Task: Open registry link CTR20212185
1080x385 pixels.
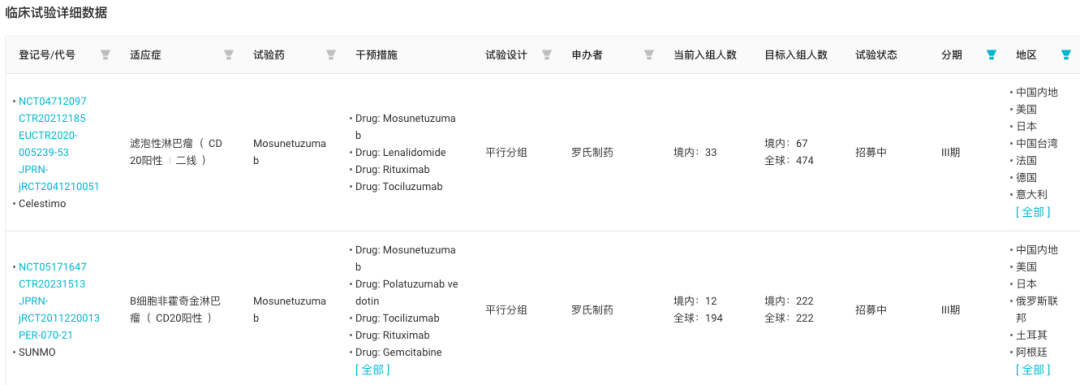Action: pos(52,118)
